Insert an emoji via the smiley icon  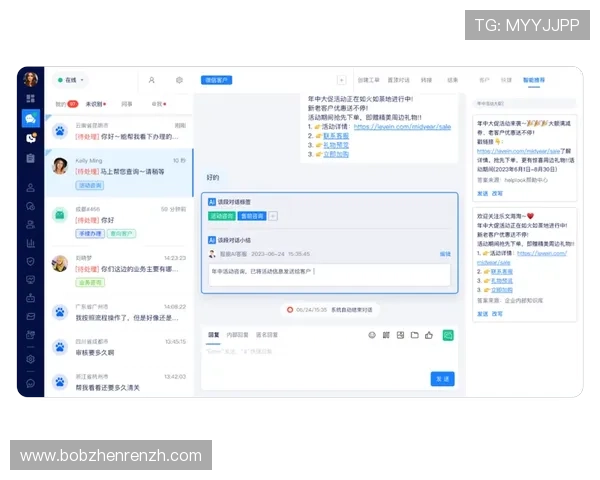(x=372, y=335)
